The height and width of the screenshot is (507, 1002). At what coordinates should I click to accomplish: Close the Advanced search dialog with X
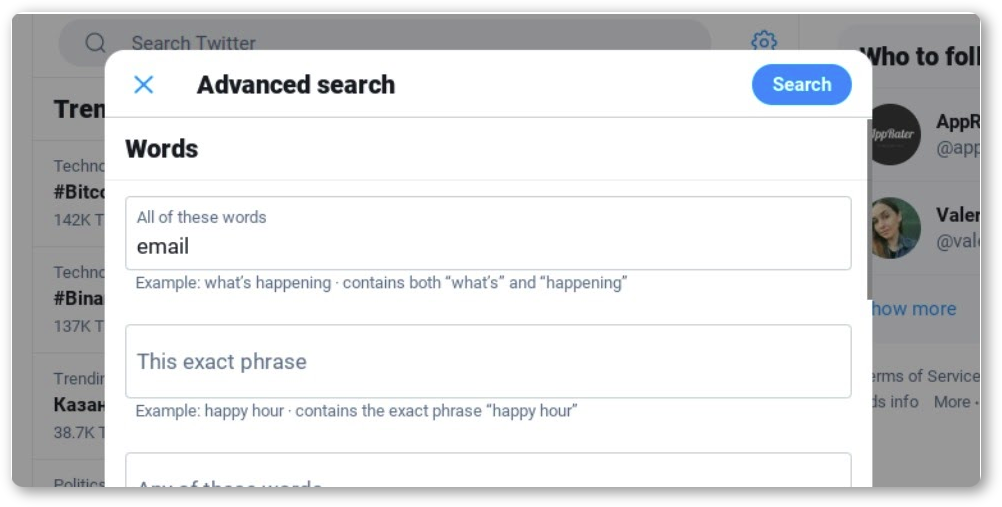tap(144, 84)
